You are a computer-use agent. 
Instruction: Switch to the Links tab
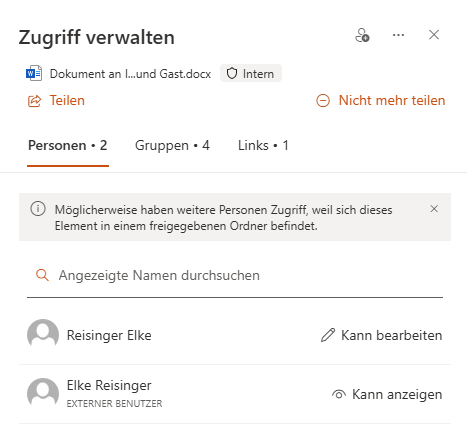coord(263,146)
